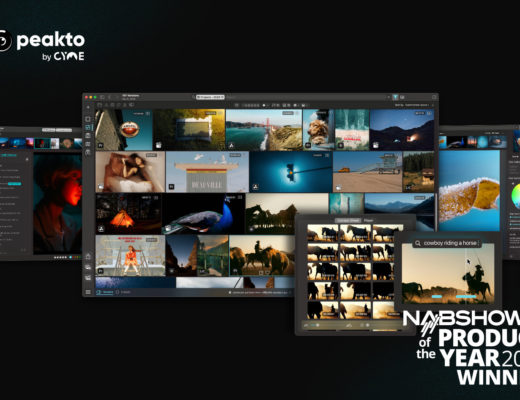The image size is (520, 400).
Task: Toggle the right panel icon in main window title bar
Action: coord(434,97)
